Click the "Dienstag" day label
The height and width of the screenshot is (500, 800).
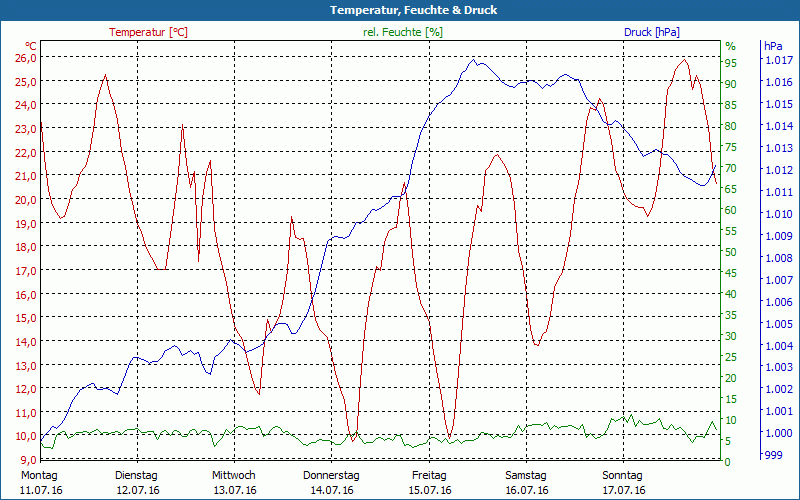pyautogui.click(x=137, y=475)
